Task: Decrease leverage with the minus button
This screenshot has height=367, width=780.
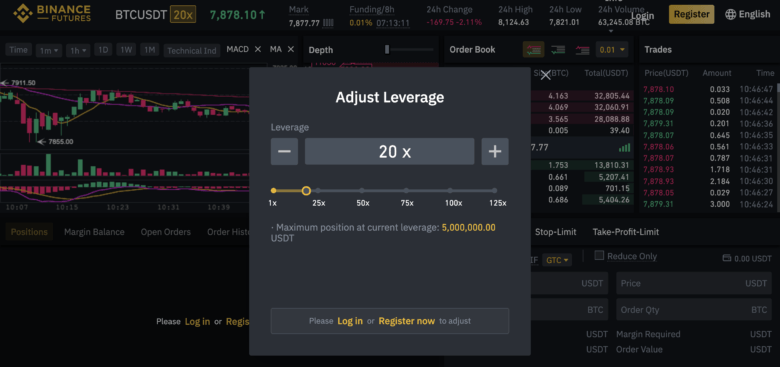Action: [284, 151]
